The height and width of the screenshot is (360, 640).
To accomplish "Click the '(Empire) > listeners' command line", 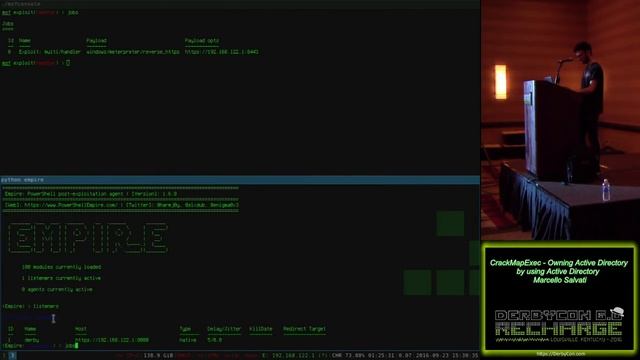I will tap(31, 306).
